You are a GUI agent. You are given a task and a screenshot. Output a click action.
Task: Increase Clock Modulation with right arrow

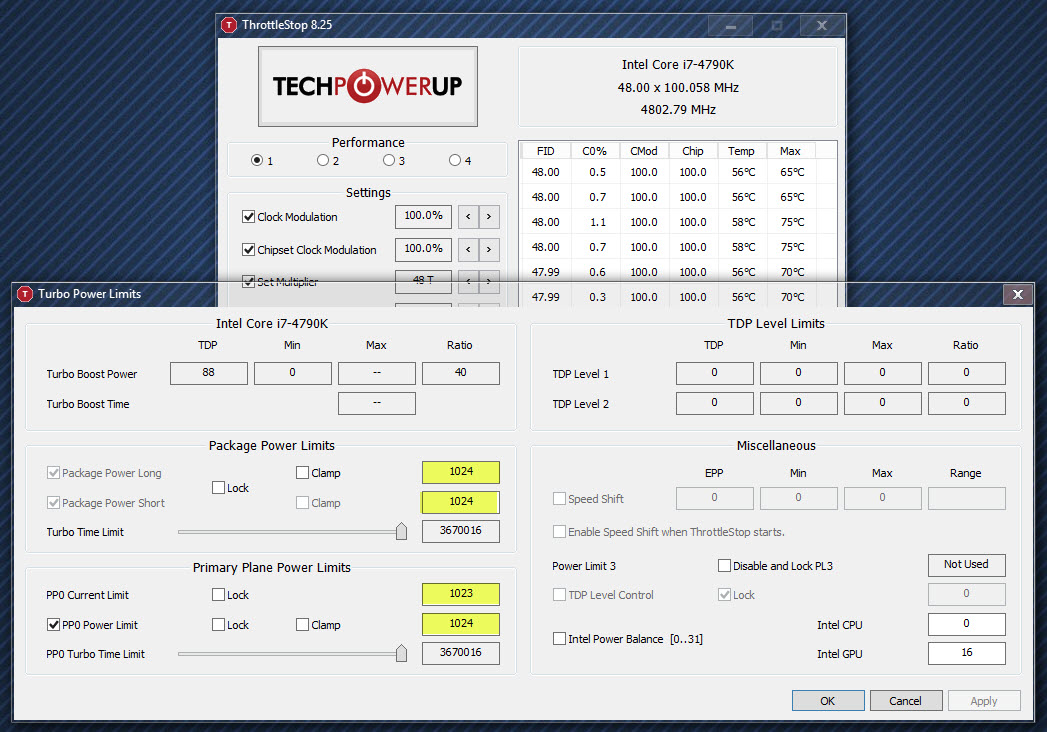tap(489, 216)
